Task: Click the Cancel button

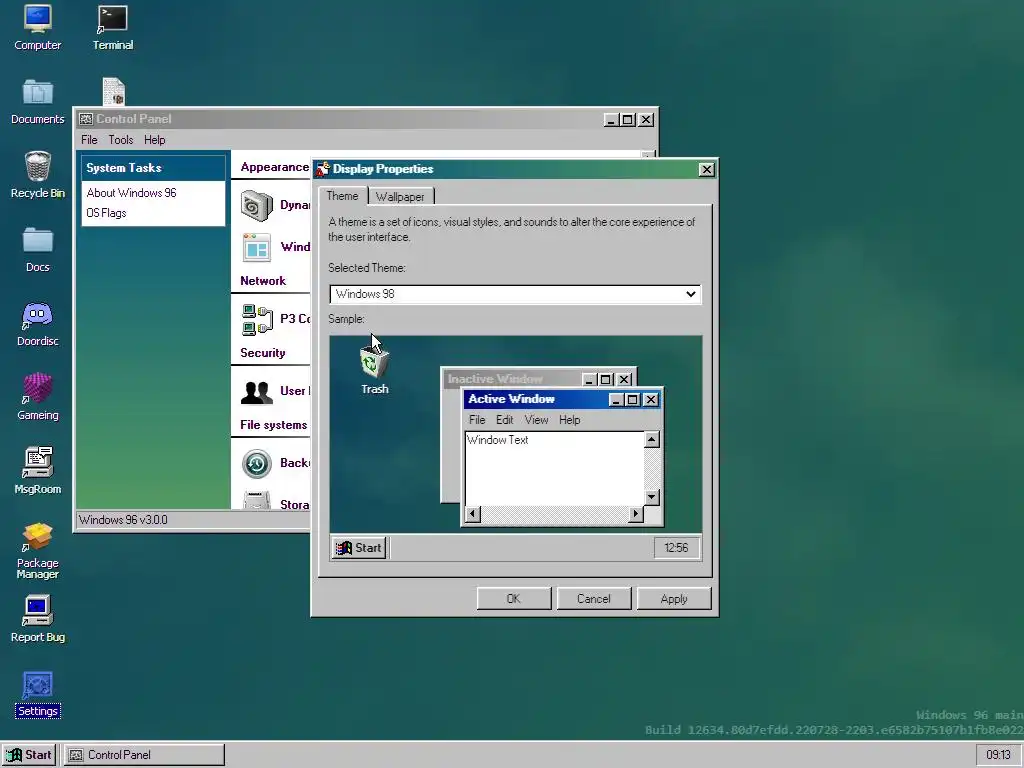Action: [x=594, y=599]
